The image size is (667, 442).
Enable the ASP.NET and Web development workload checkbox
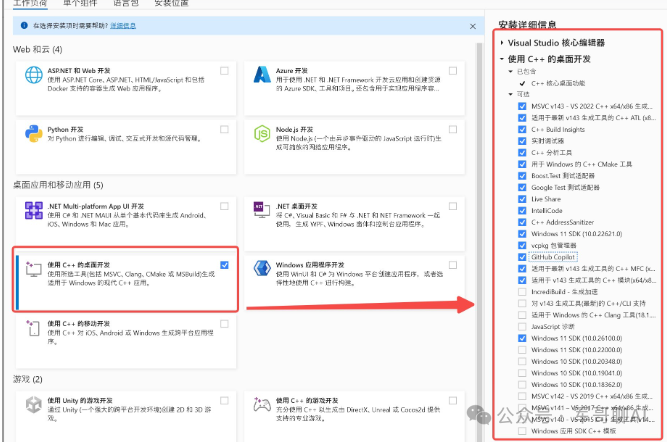pos(224,71)
